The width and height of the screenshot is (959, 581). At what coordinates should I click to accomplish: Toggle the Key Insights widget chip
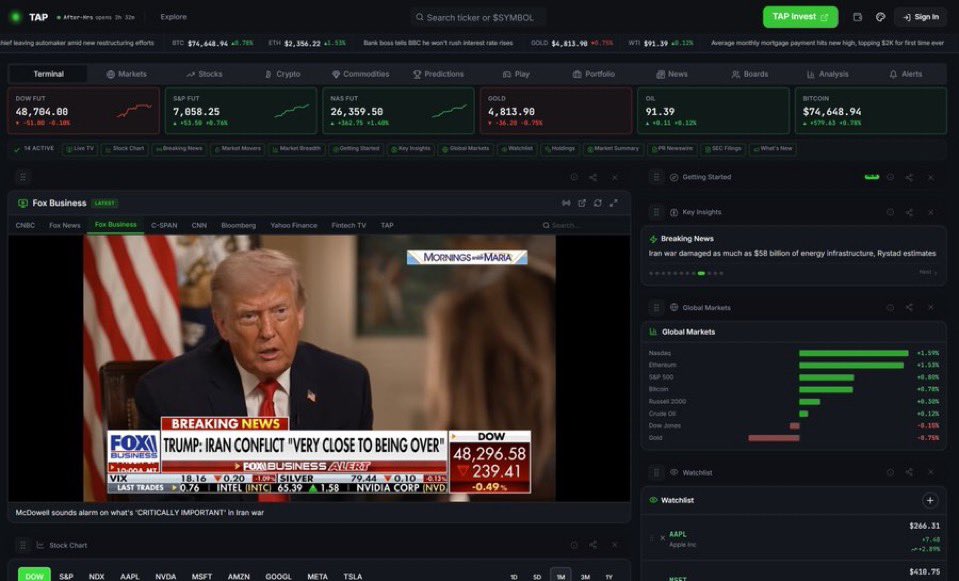410,149
